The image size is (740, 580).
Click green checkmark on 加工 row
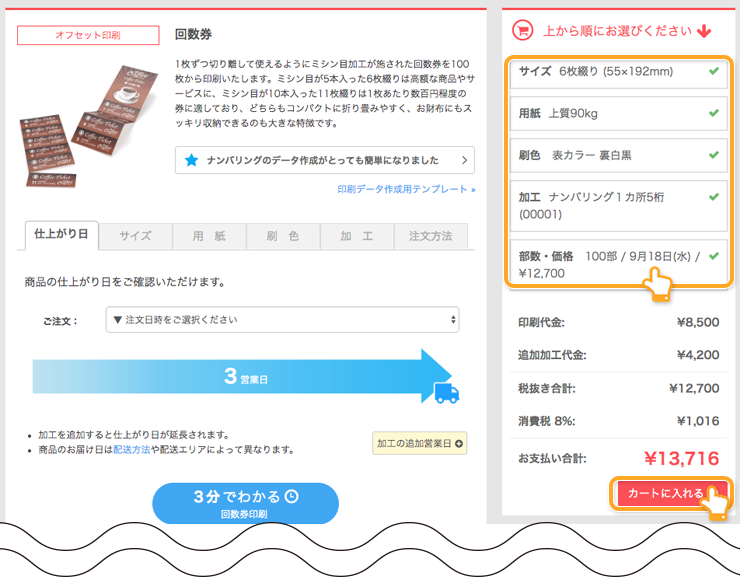point(714,196)
